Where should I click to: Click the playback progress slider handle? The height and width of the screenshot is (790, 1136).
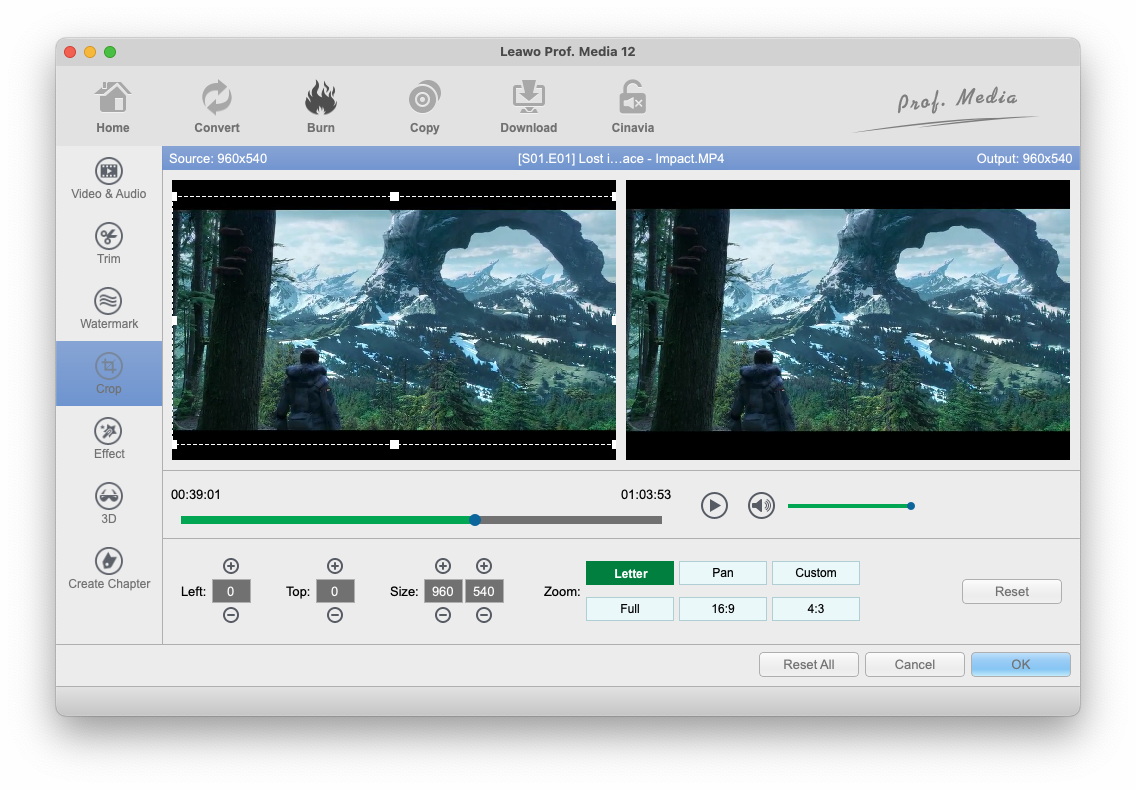(x=475, y=520)
